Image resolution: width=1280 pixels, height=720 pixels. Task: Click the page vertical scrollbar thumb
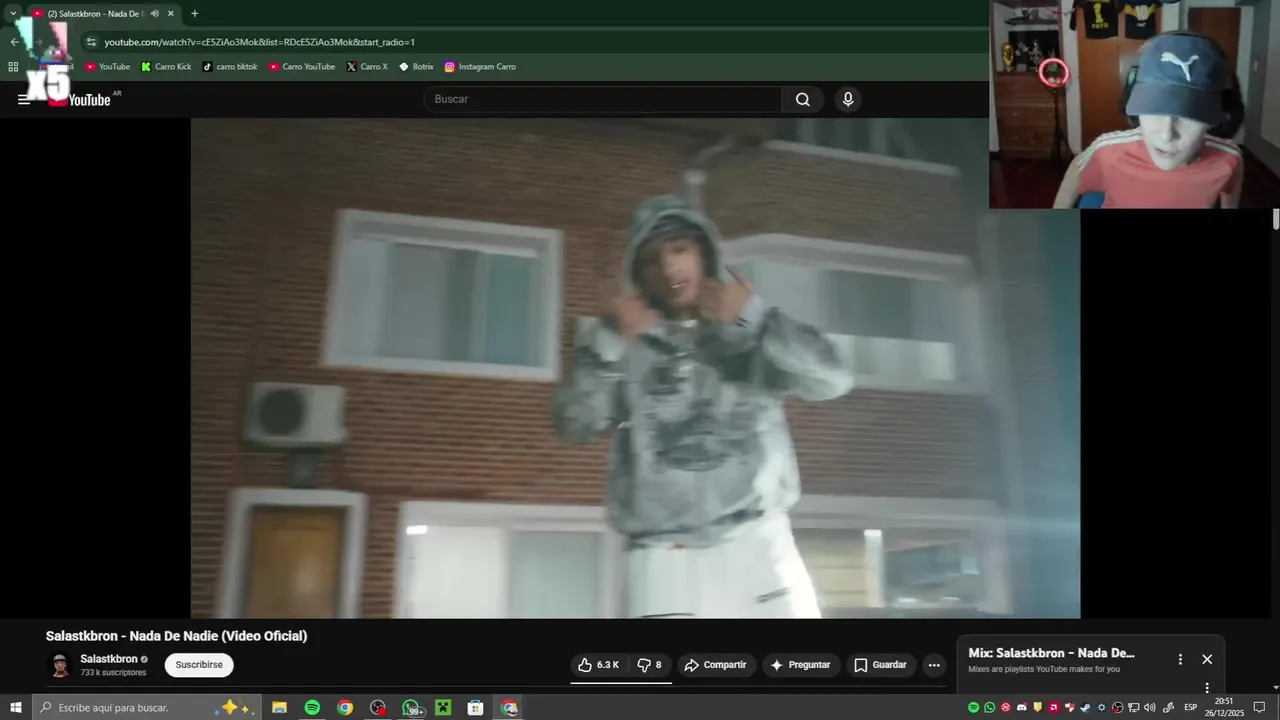tap(1276, 220)
